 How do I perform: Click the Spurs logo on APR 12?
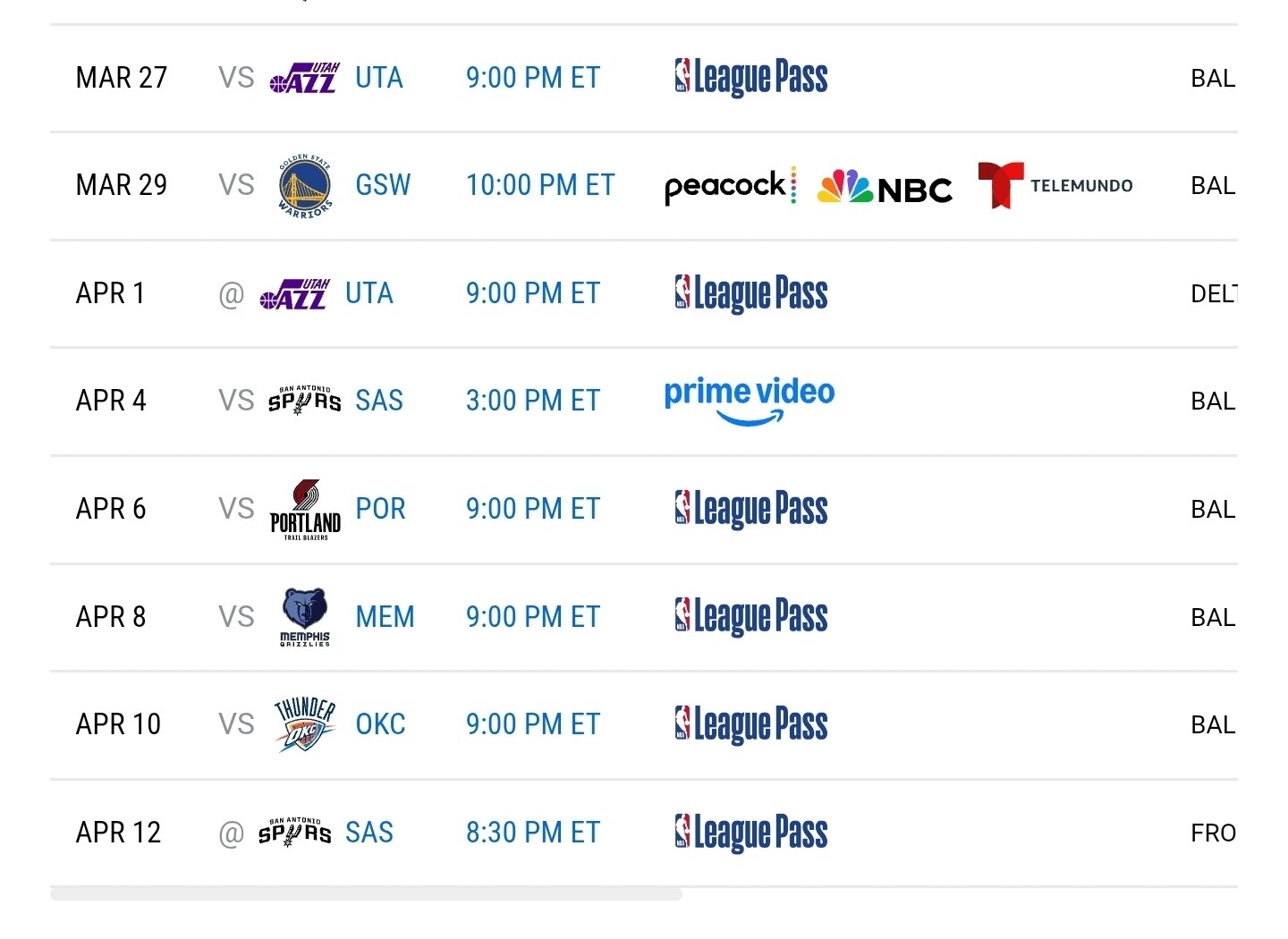click(294, 833)
